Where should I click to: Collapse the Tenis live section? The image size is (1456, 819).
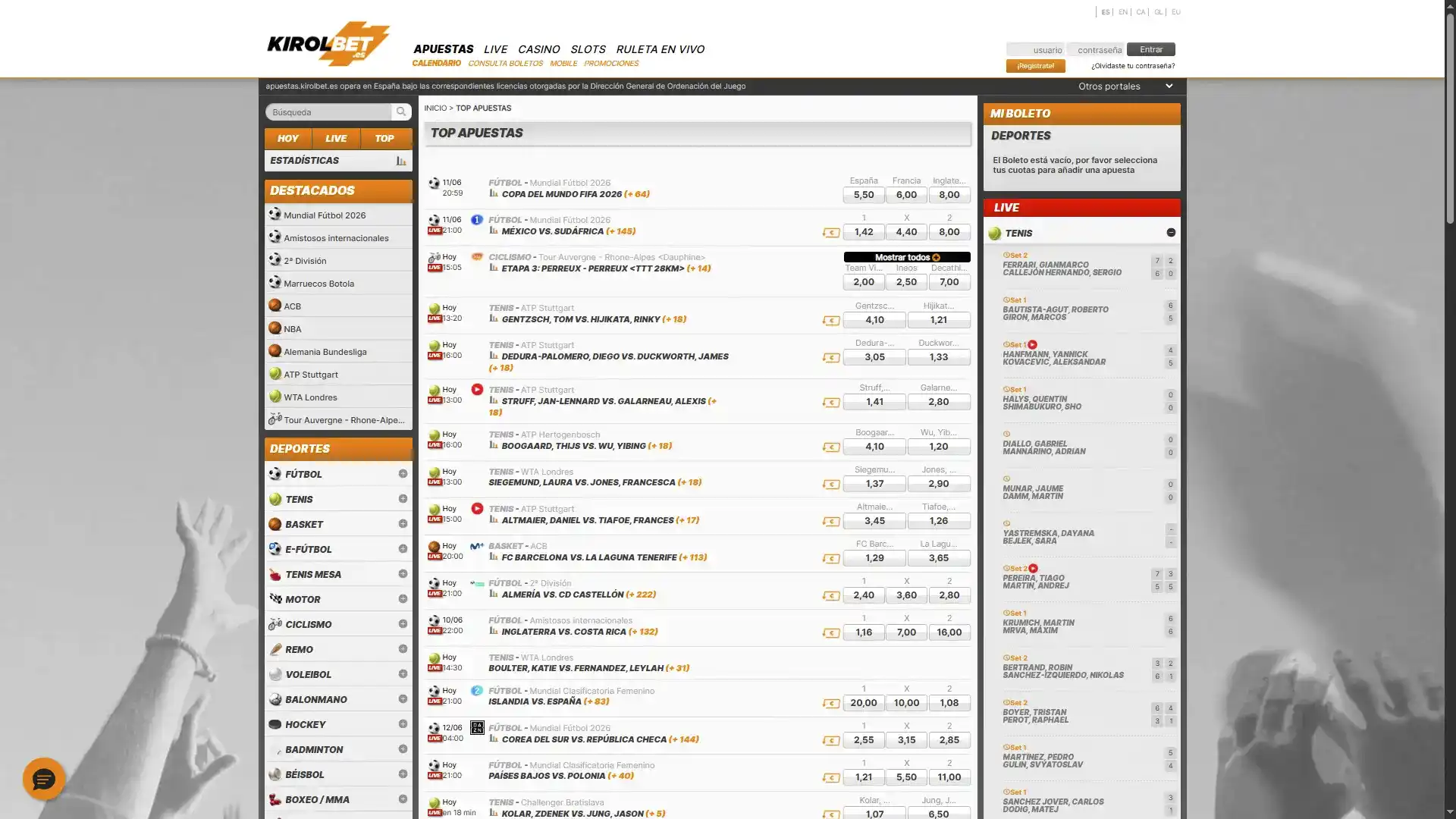[x=1171, y=233]
